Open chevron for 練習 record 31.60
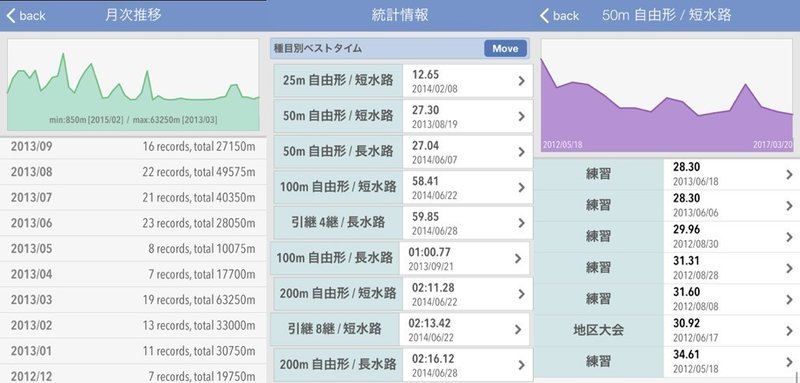Screen dimensions: 800x383 (x=790, y=299)
